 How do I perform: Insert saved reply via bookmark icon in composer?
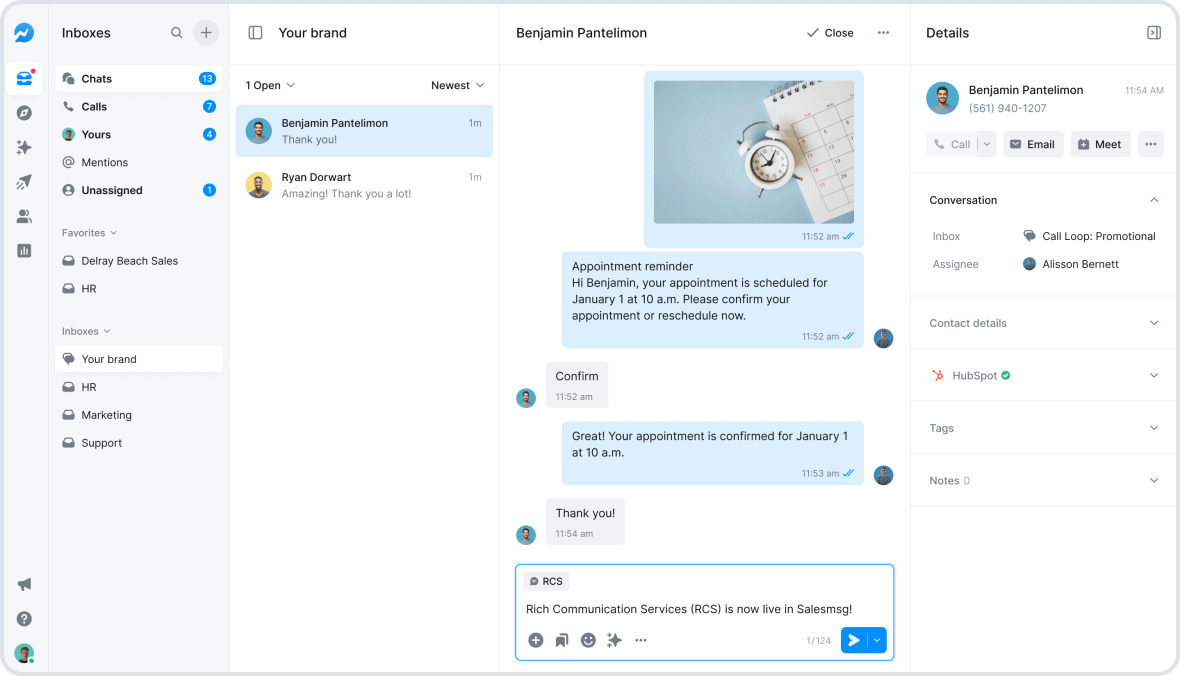[562, 640]
